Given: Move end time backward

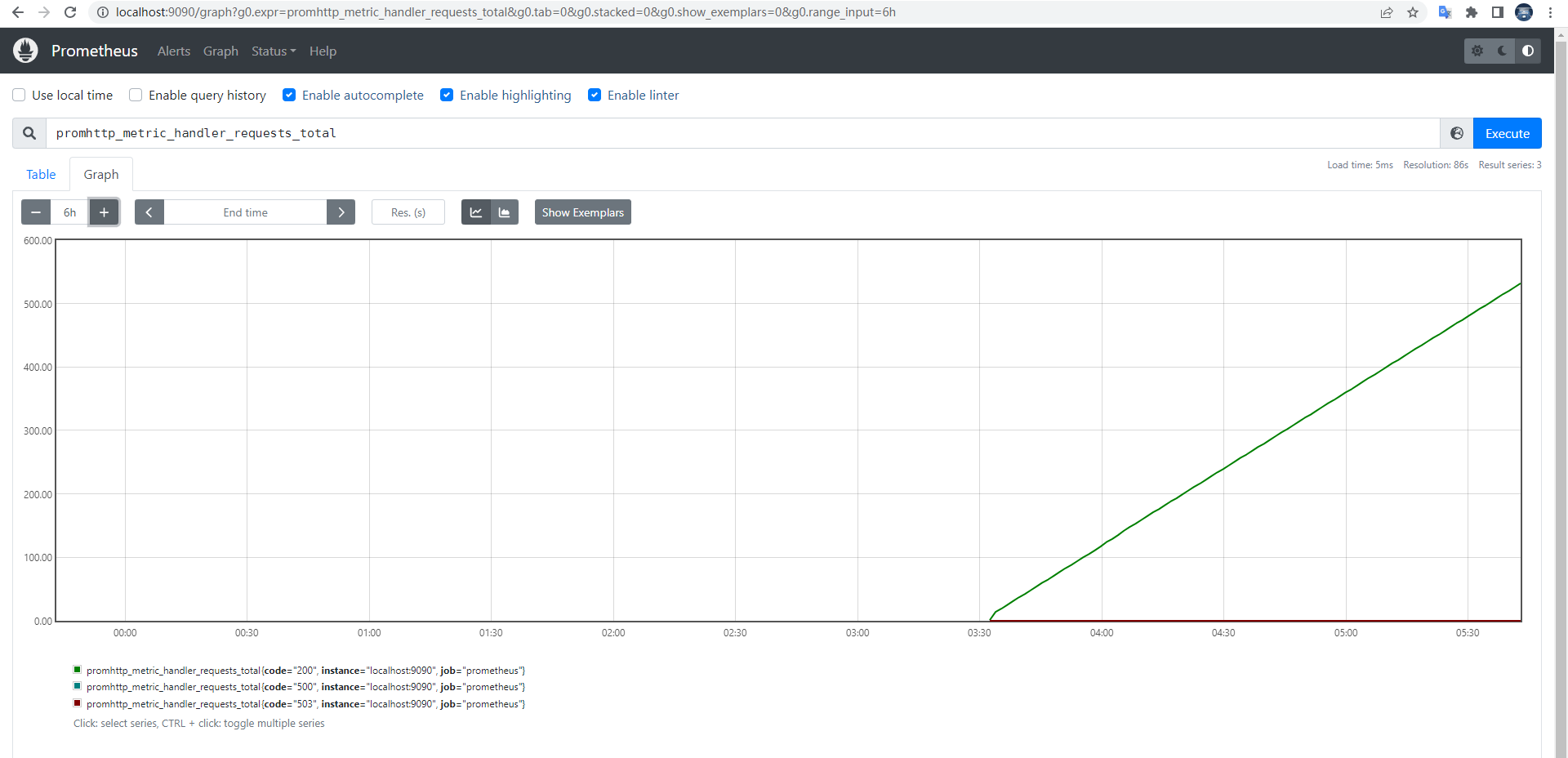Looking at the screenshot, I should point(149,212).
